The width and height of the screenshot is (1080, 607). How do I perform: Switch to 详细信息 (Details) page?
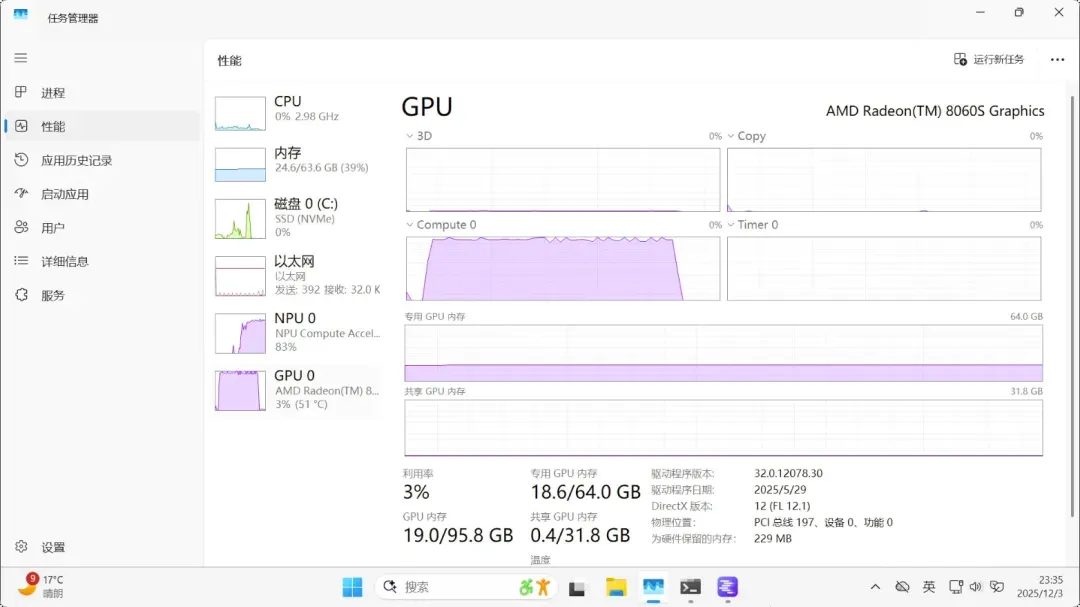pos(65,261)
